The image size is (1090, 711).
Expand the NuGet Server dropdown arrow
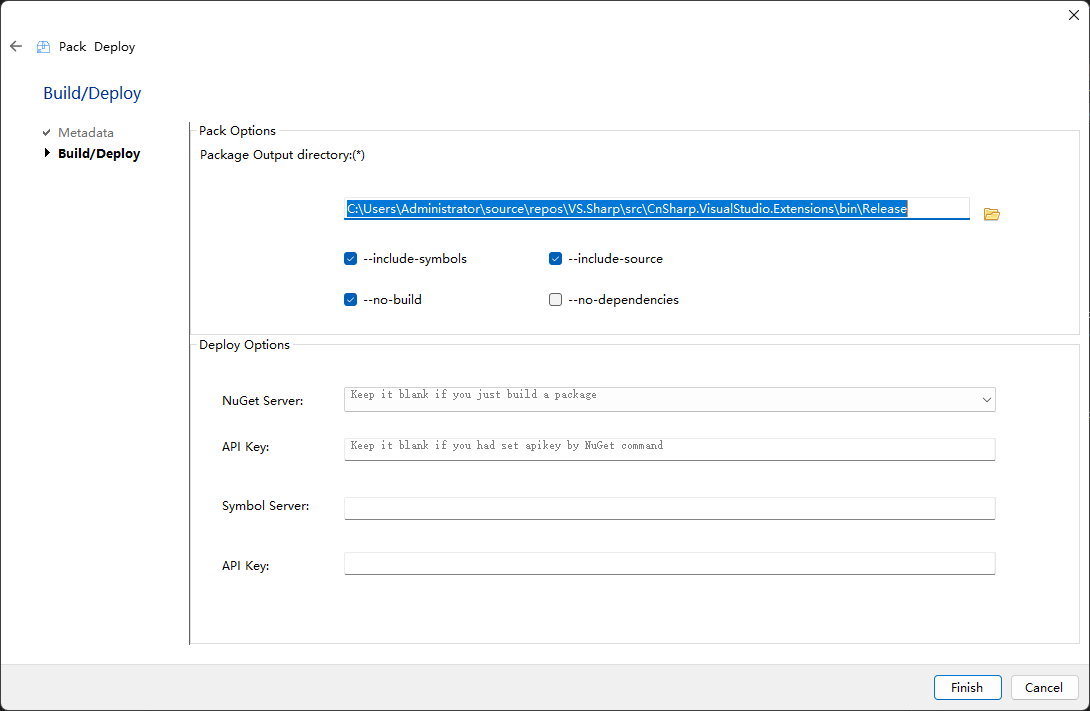[x=987, y=400]
